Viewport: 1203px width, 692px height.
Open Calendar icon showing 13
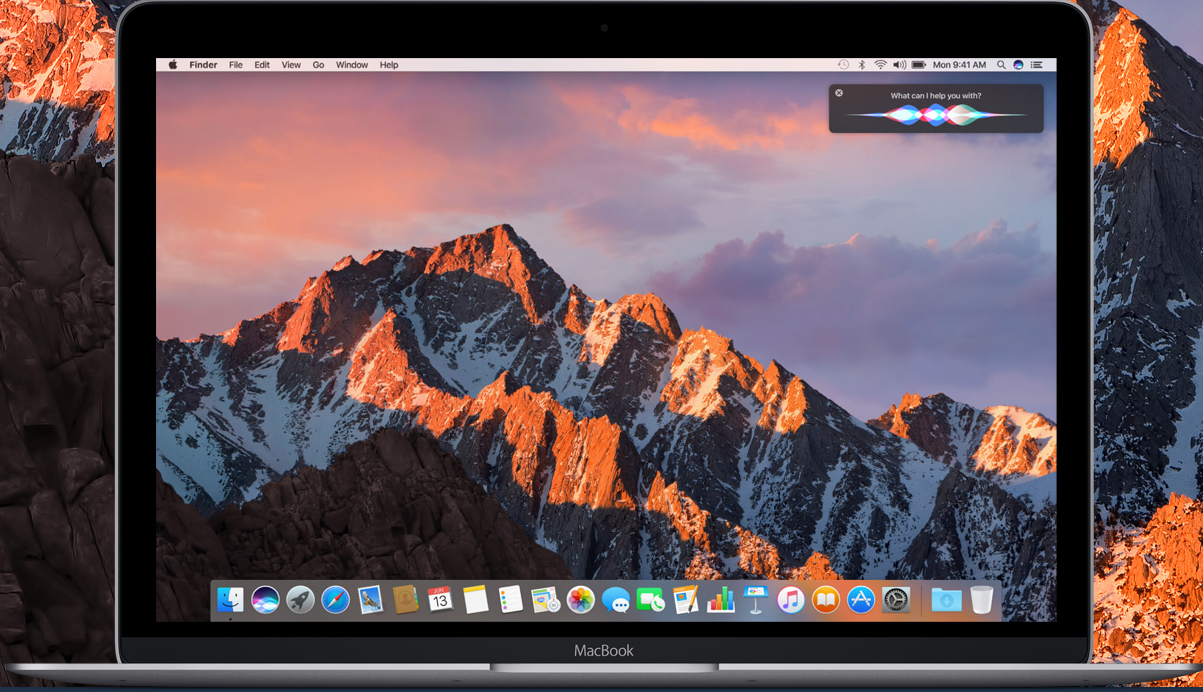[440, 599]
